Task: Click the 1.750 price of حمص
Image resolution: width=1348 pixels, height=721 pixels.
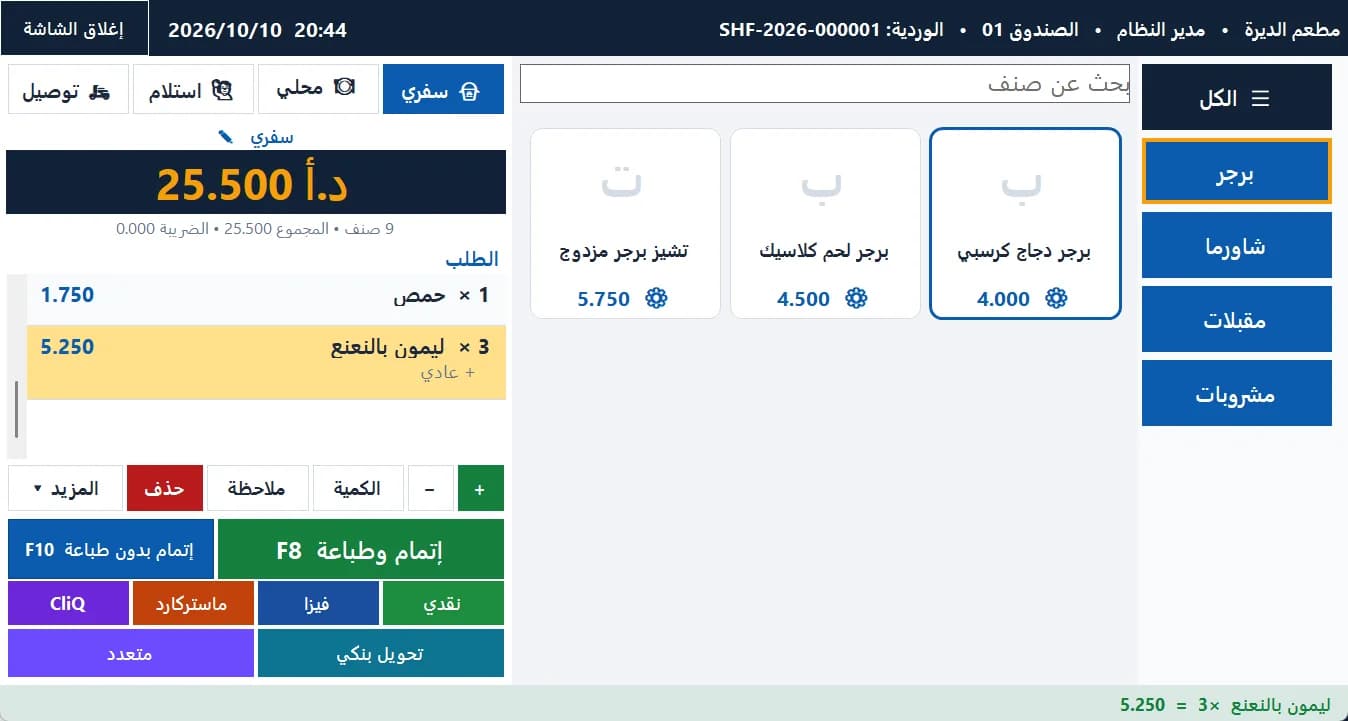Action: pyautogui.click(x=67, y=295)
